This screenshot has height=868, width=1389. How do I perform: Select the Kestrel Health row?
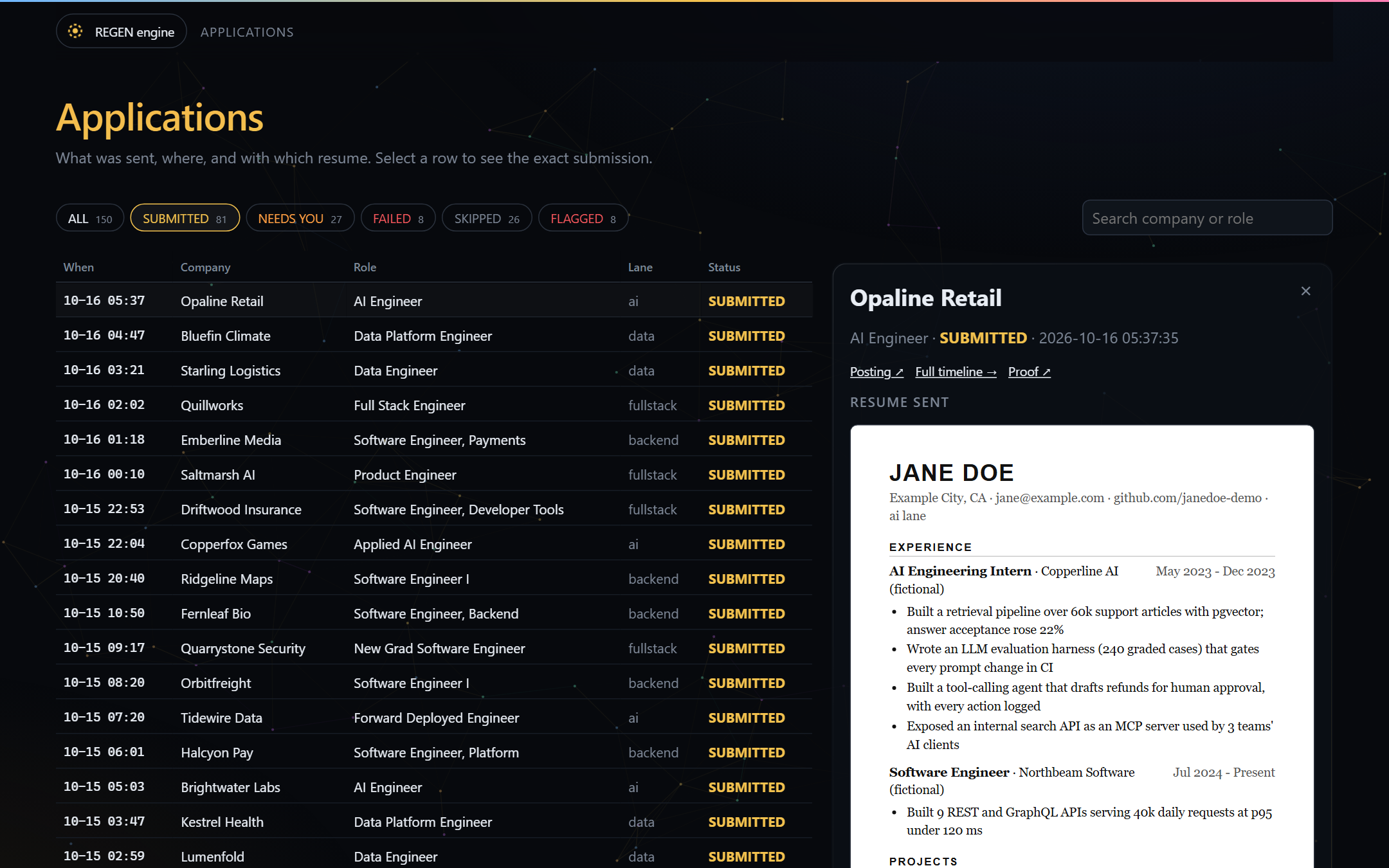click(x=434, y=822)
